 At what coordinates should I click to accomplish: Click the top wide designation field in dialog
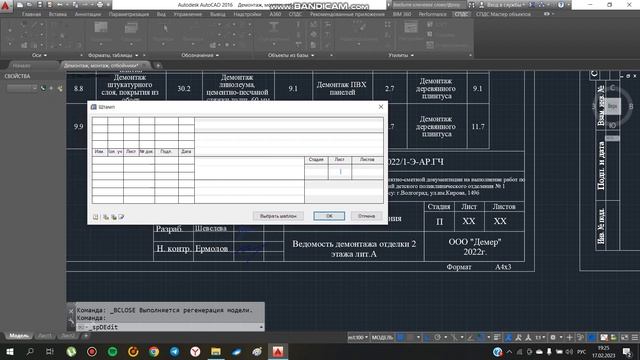tap(289, 125)
